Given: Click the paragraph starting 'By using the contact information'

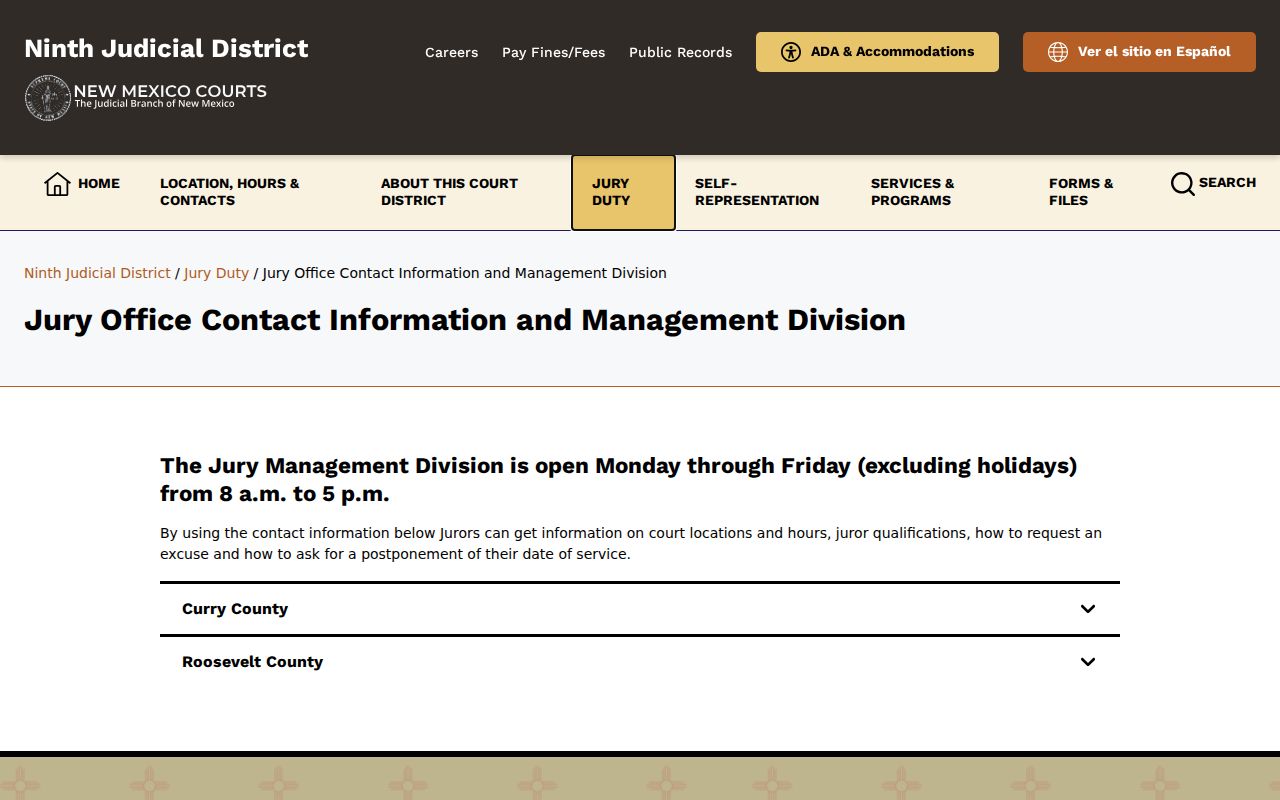Looking at the screenshot, I should point(631,543).
